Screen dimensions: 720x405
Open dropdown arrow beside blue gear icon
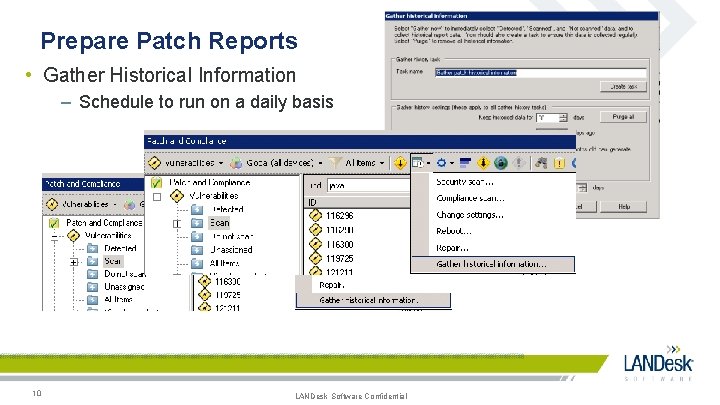click(452, 163)
